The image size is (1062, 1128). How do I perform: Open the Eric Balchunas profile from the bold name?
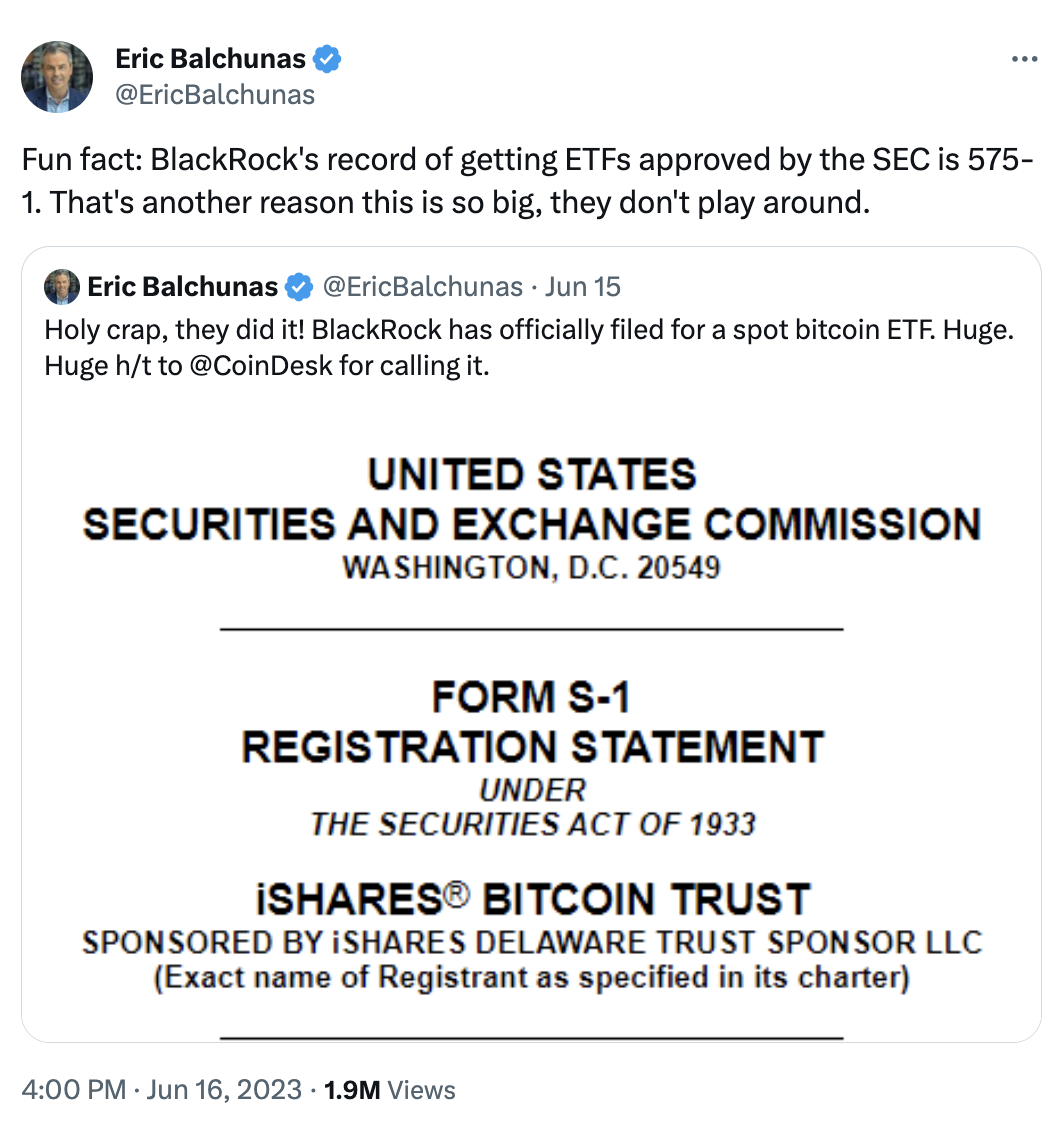pyautogui.click(x=210, y=59)
